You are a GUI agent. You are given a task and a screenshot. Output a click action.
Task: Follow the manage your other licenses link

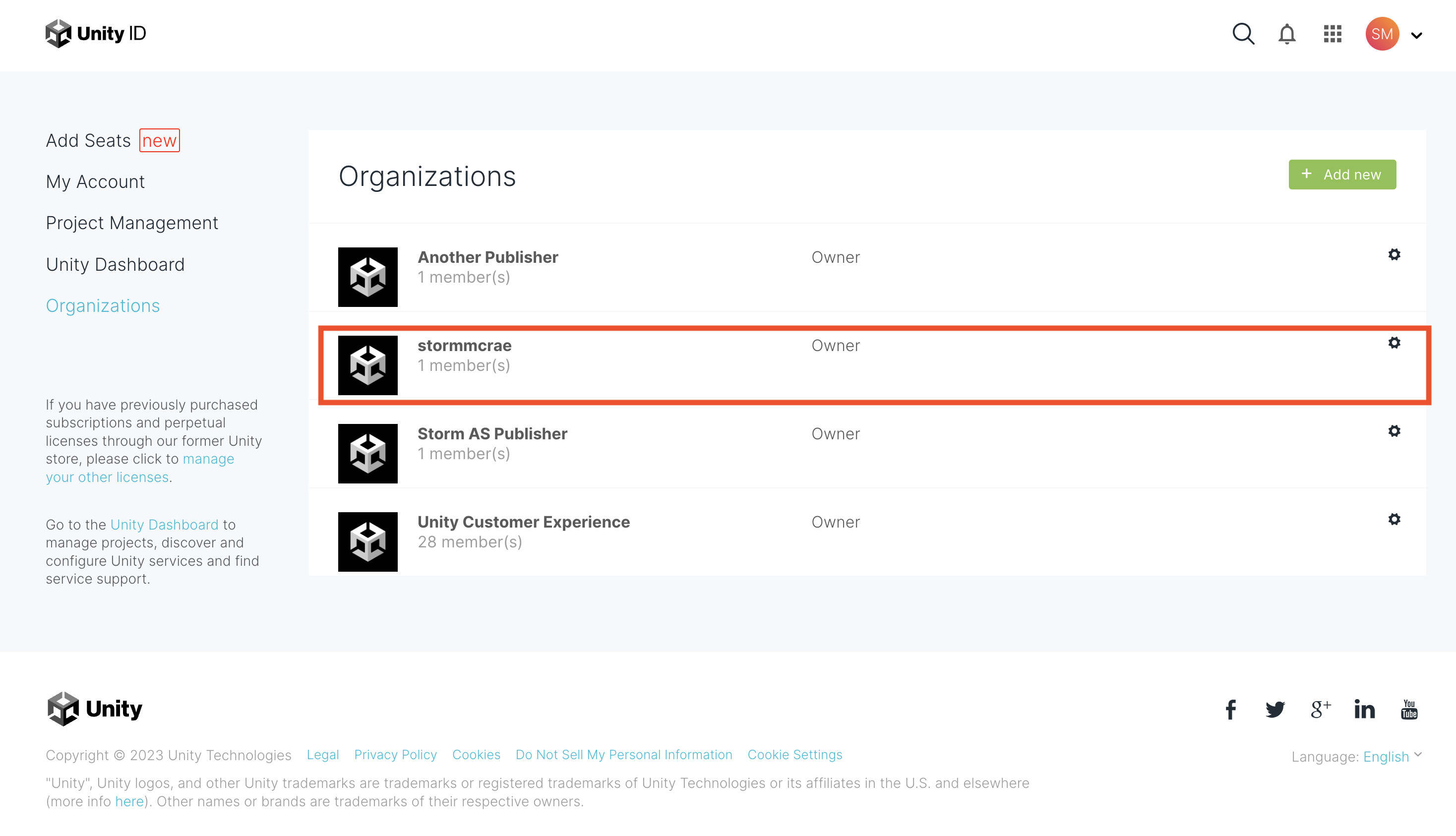click(139, 468)
